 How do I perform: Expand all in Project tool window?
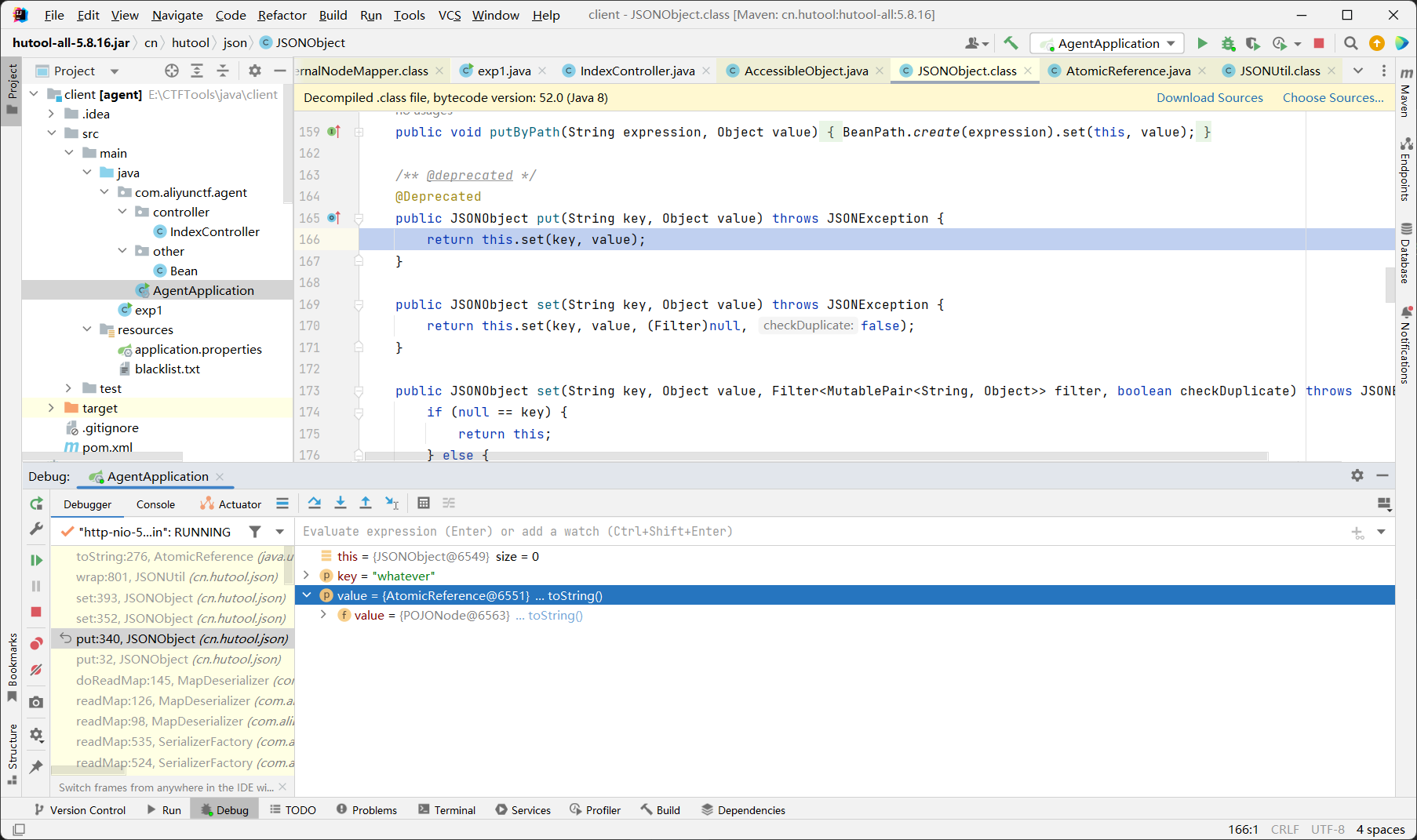coord(197,71)
